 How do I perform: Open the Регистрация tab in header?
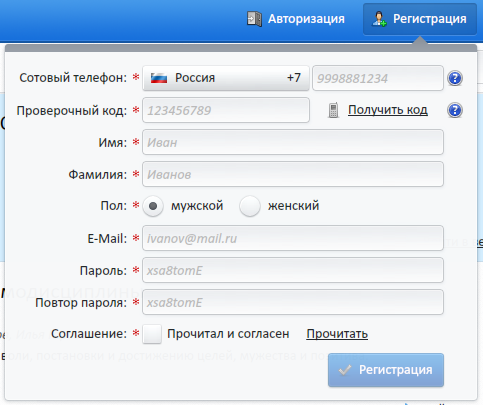pyautogui.click(x=420, y=19)
